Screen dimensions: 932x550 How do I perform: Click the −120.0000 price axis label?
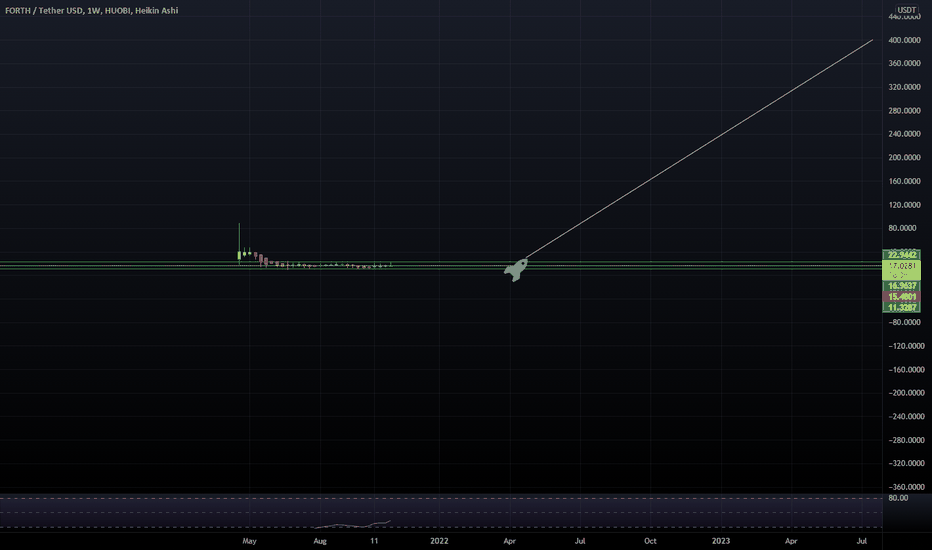click(x=906, y=346)
